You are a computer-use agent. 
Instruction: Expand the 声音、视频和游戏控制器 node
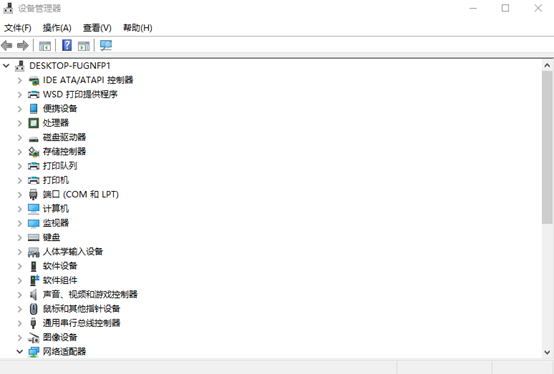(20, 295)
